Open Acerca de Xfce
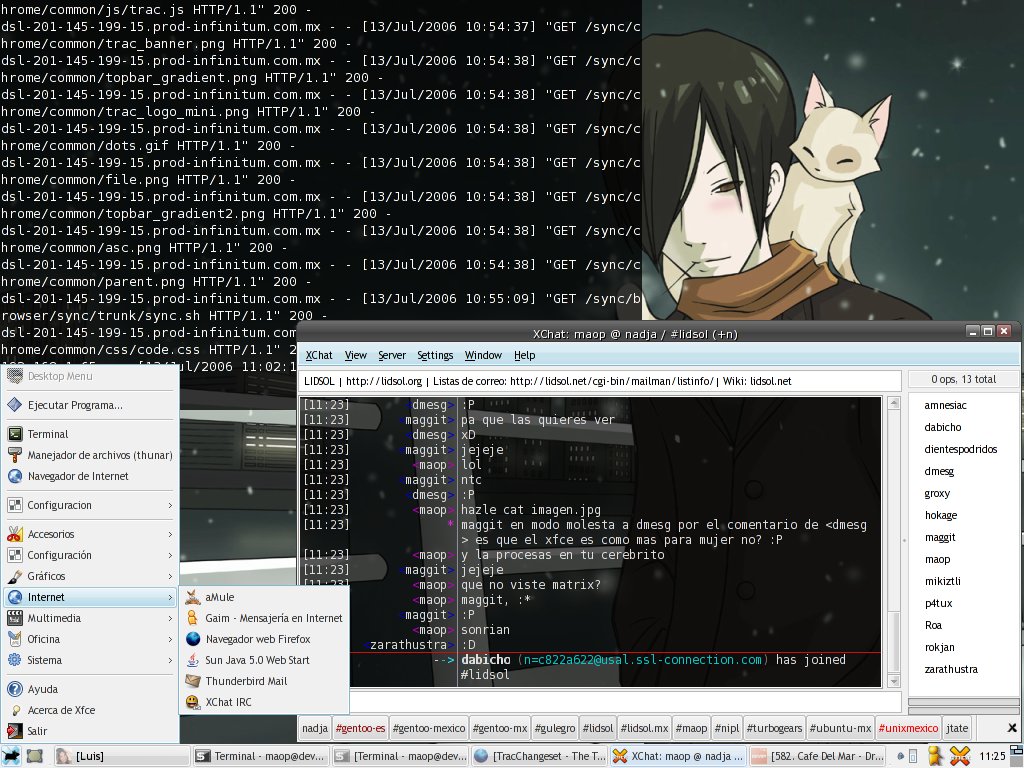 pos(91,710)
